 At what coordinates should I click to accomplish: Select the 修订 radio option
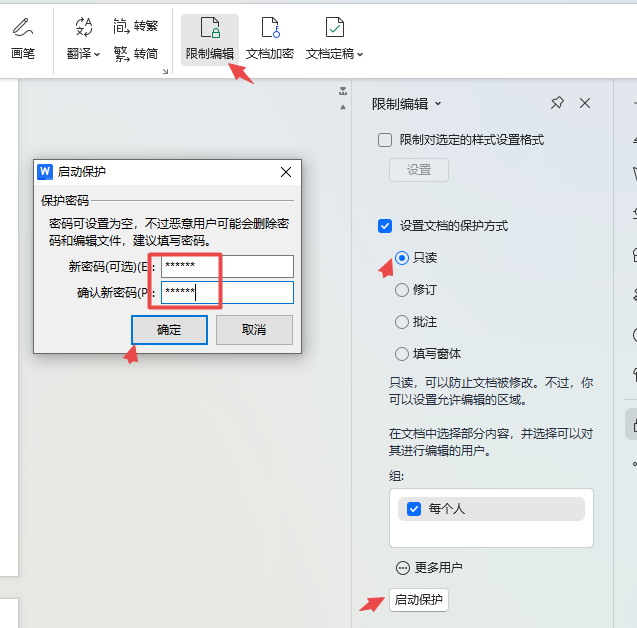click(x=402, y=290)
